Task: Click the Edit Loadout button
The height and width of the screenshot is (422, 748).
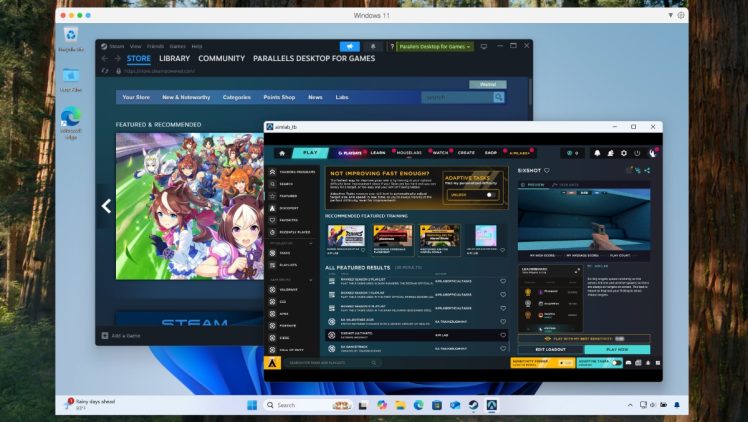Action: tap(552, 349)
